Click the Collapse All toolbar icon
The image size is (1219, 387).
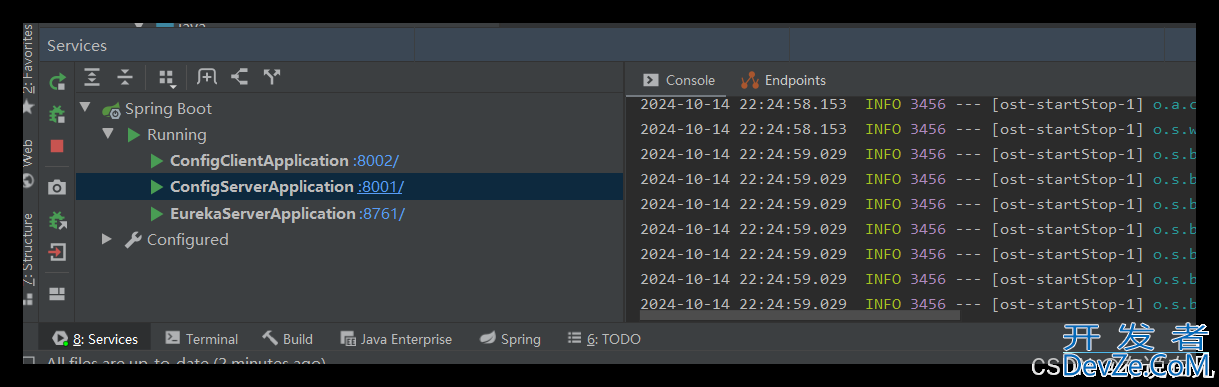point(125,77)
